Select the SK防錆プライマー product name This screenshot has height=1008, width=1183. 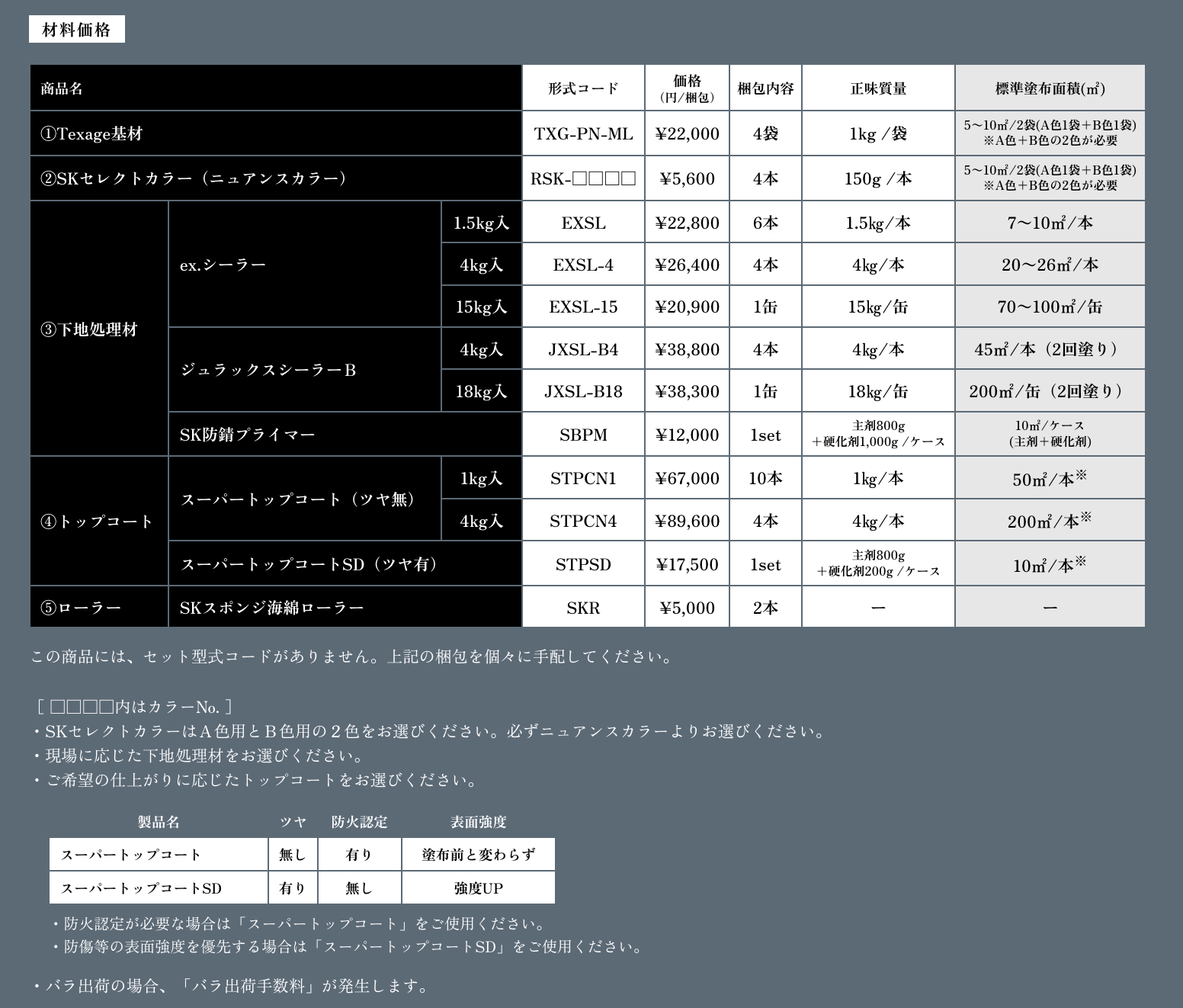pyautogui.click(x=247, y=435)
